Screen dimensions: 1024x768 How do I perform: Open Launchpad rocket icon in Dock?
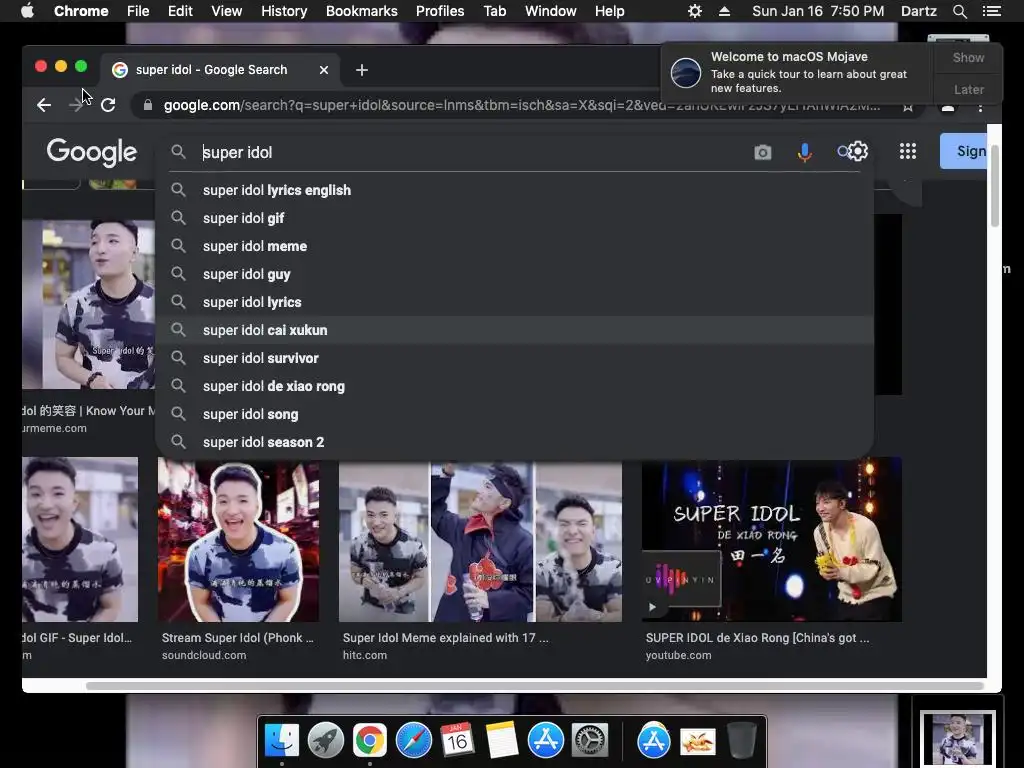(x=326, y=741)
